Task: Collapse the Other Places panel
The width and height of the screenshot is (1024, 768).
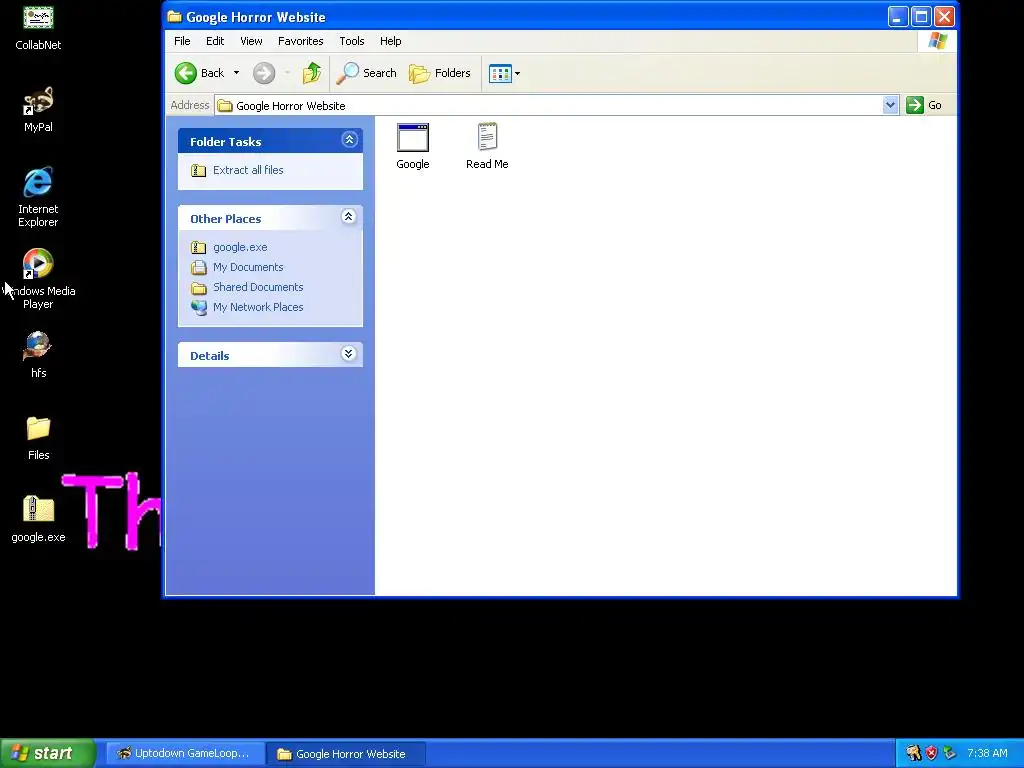Action: click(x=349, y=217)
